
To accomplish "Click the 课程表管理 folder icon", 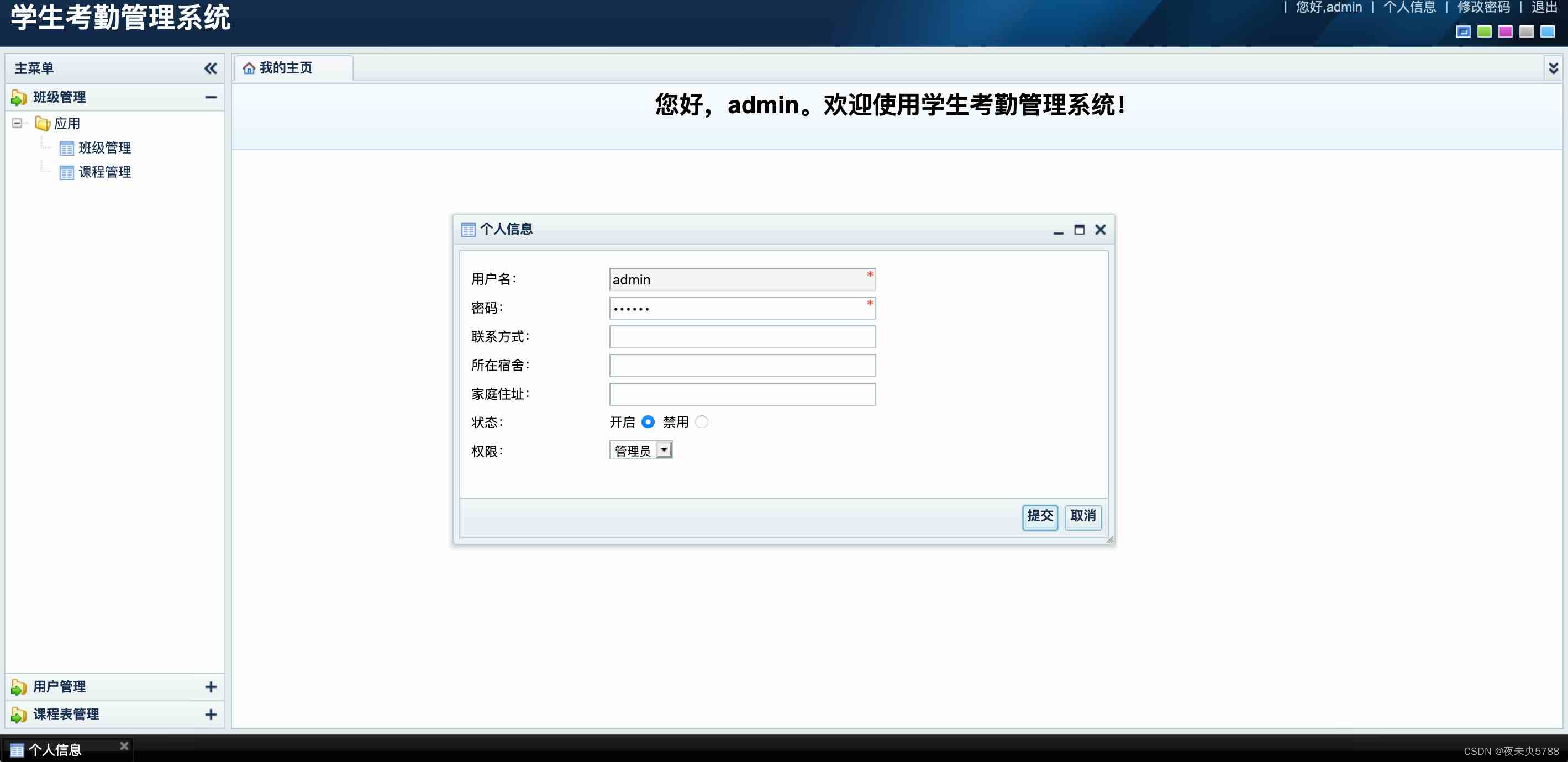I will (18, 715).
